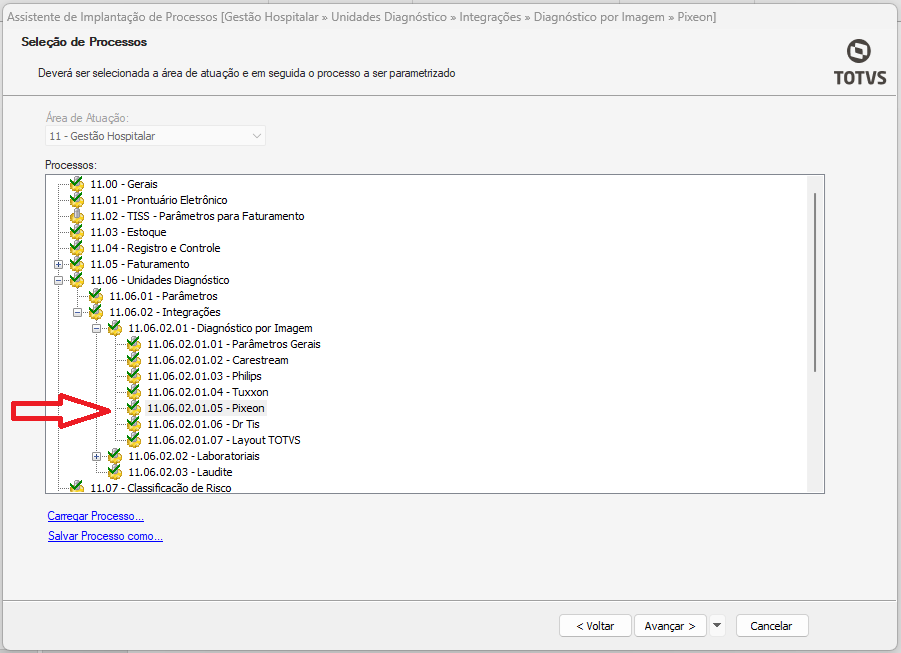Click the Pixeon process icon
Screen dimensions: 901x653
tap(133, 408)
